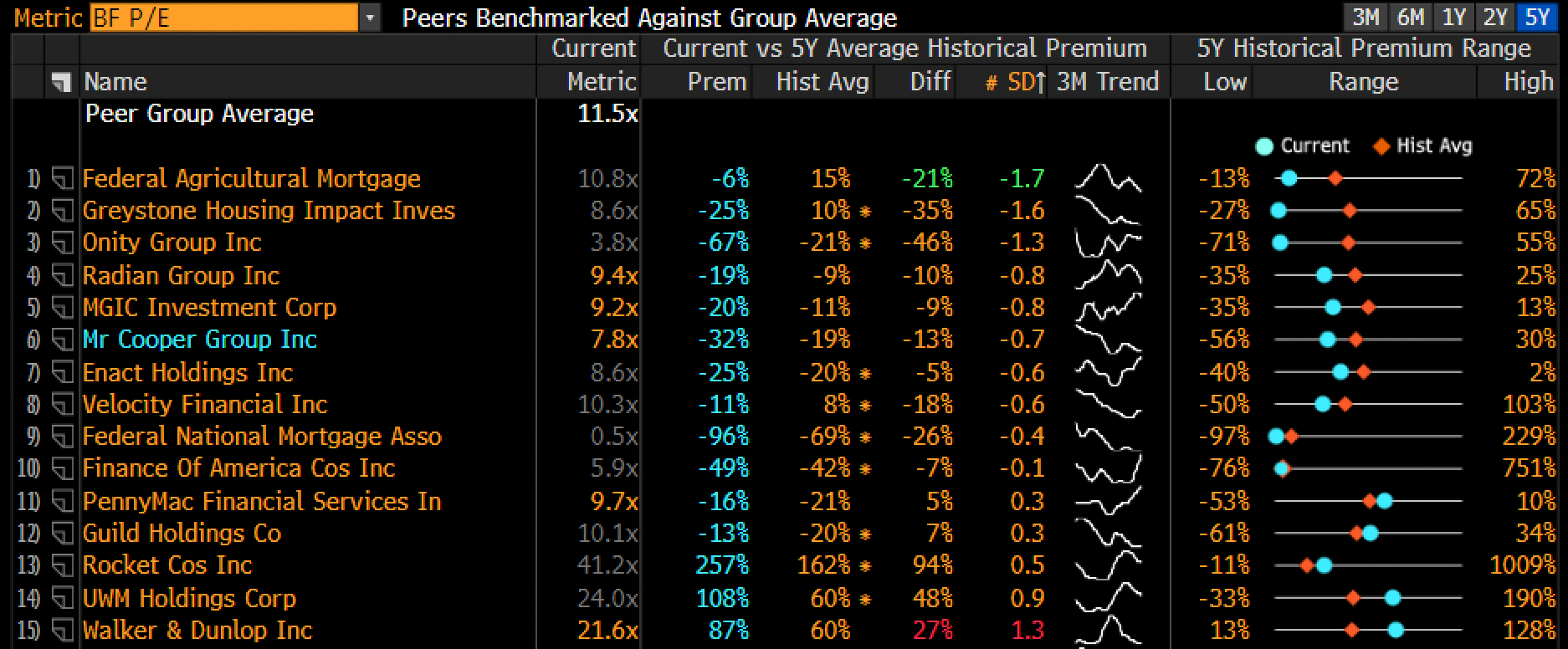Choose the 5Y time range tab
This screenshot has height=649, width=1568.
click(1537, 18)
